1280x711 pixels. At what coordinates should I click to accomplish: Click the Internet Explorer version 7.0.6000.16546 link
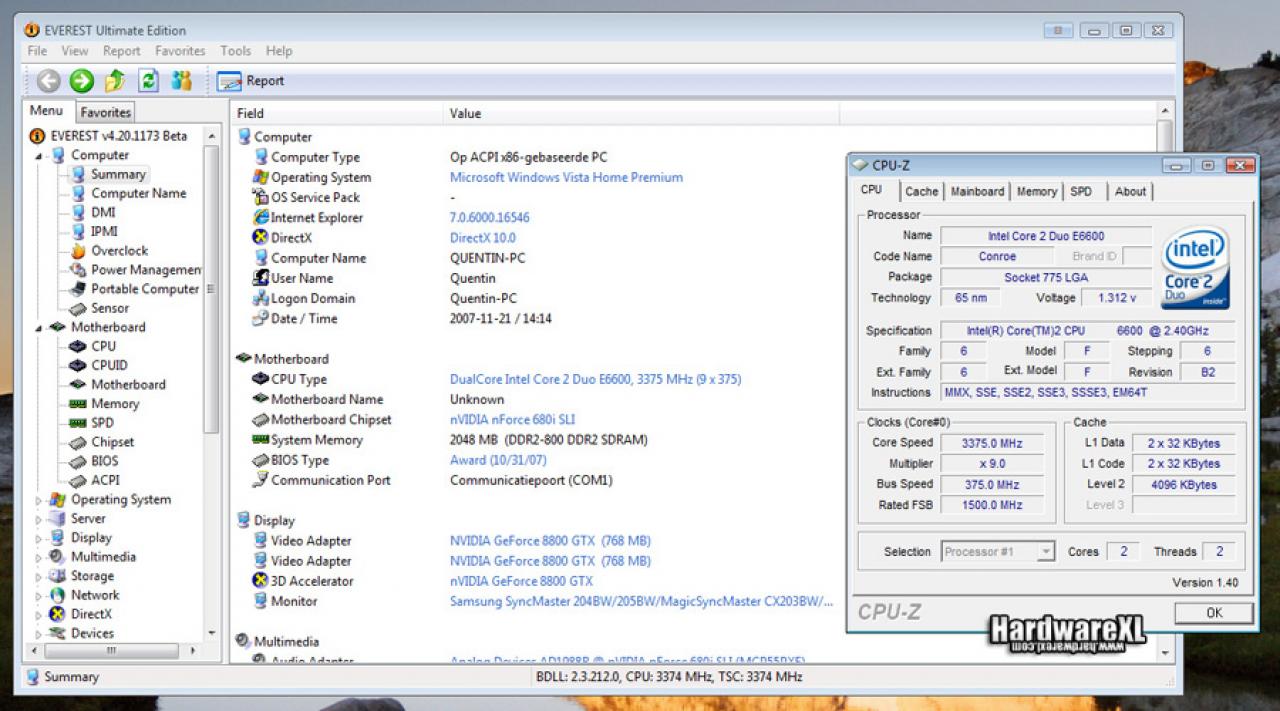(x=490, y=217)
